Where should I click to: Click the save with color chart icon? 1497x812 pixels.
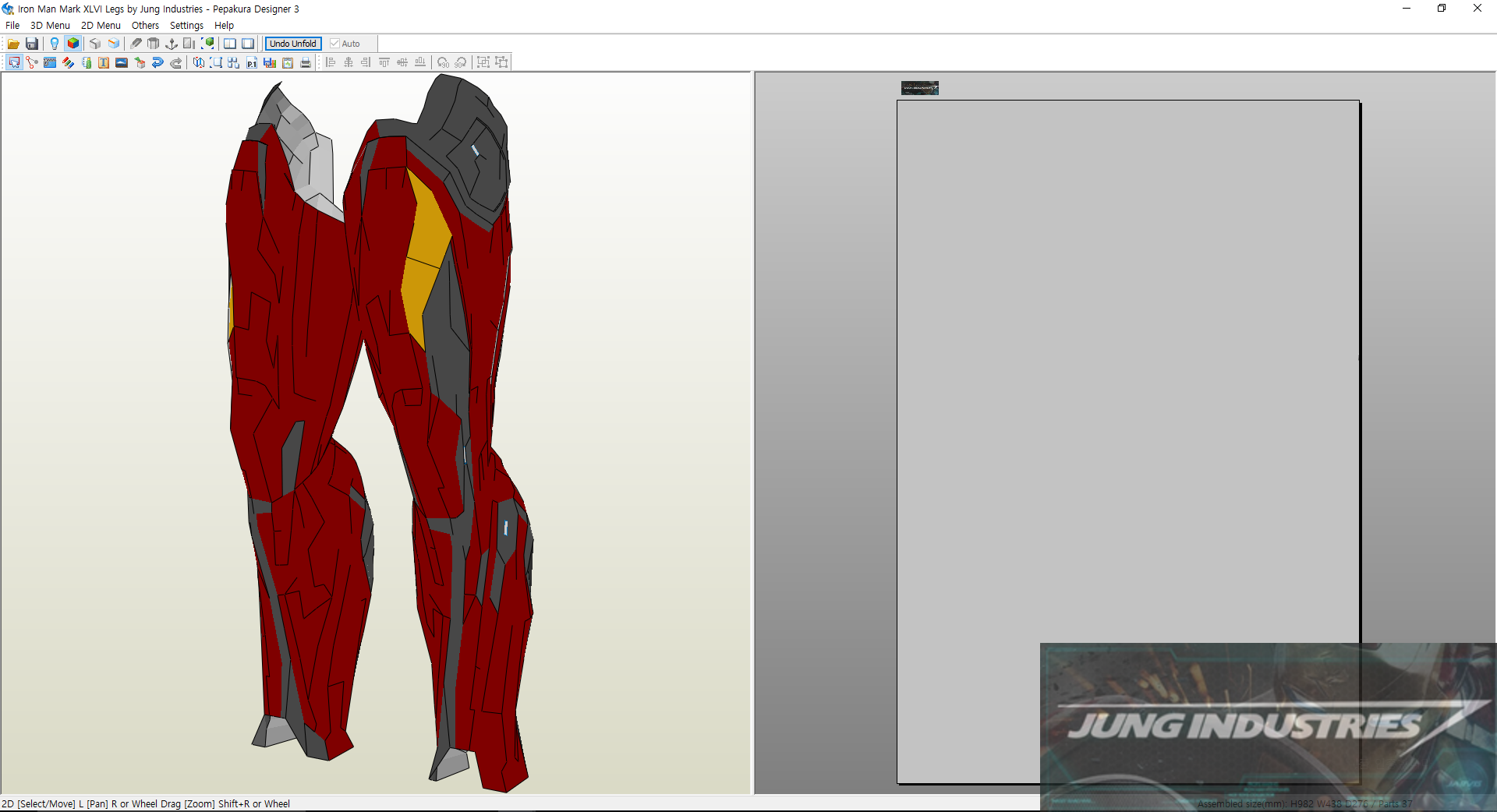[x=270, y=62]
